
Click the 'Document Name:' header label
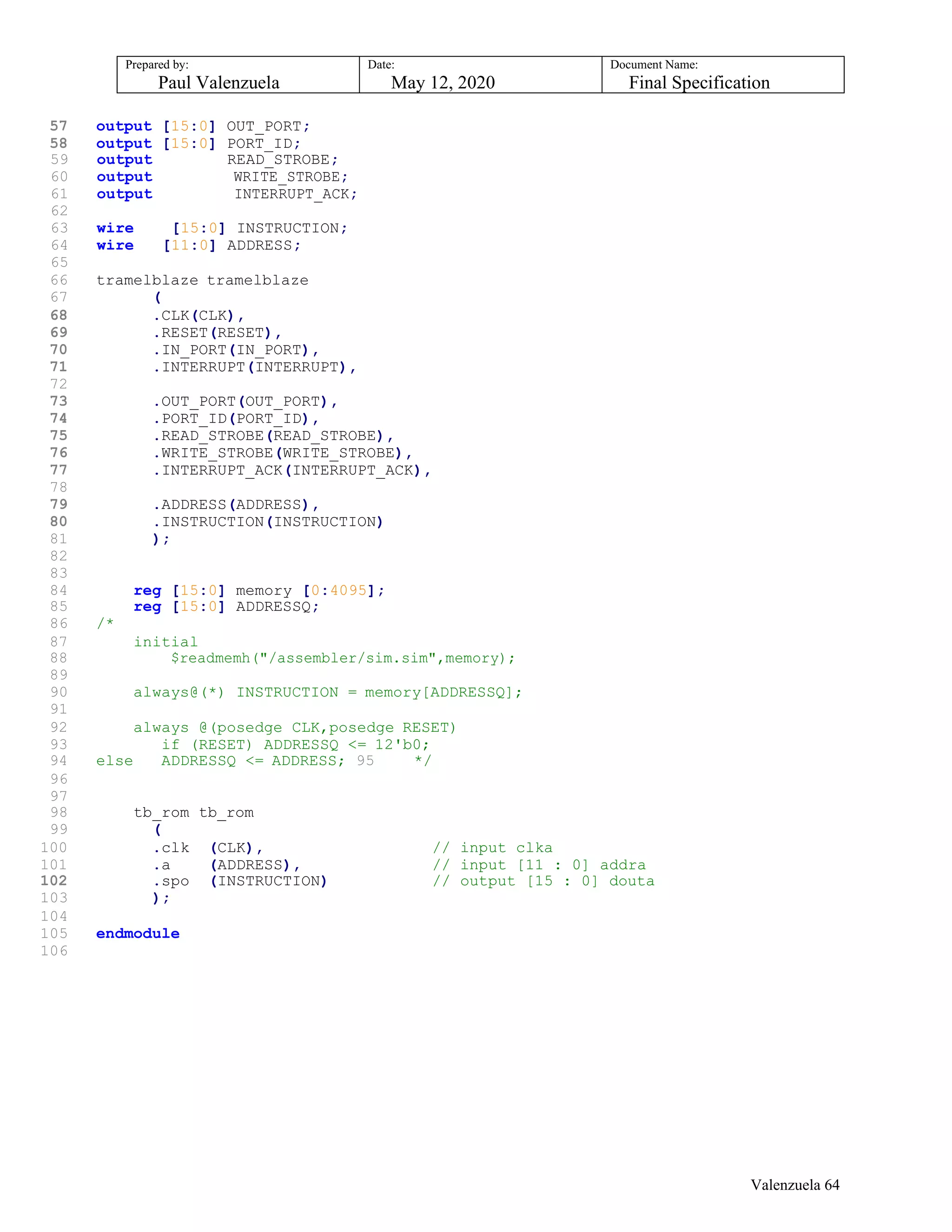pos(654,64)
